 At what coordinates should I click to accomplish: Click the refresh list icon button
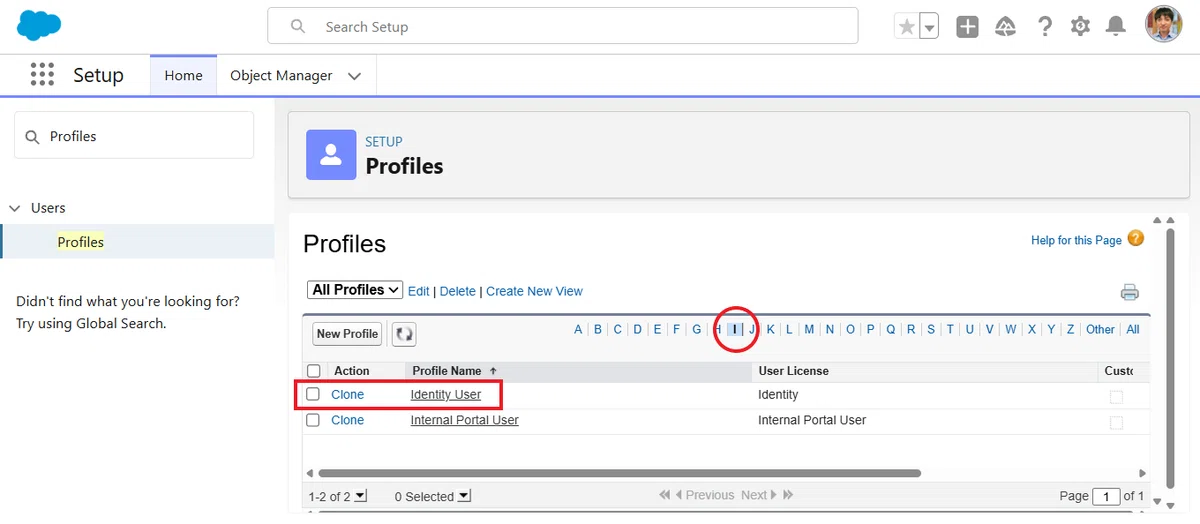pyautogui.click(x=404, y=334)
